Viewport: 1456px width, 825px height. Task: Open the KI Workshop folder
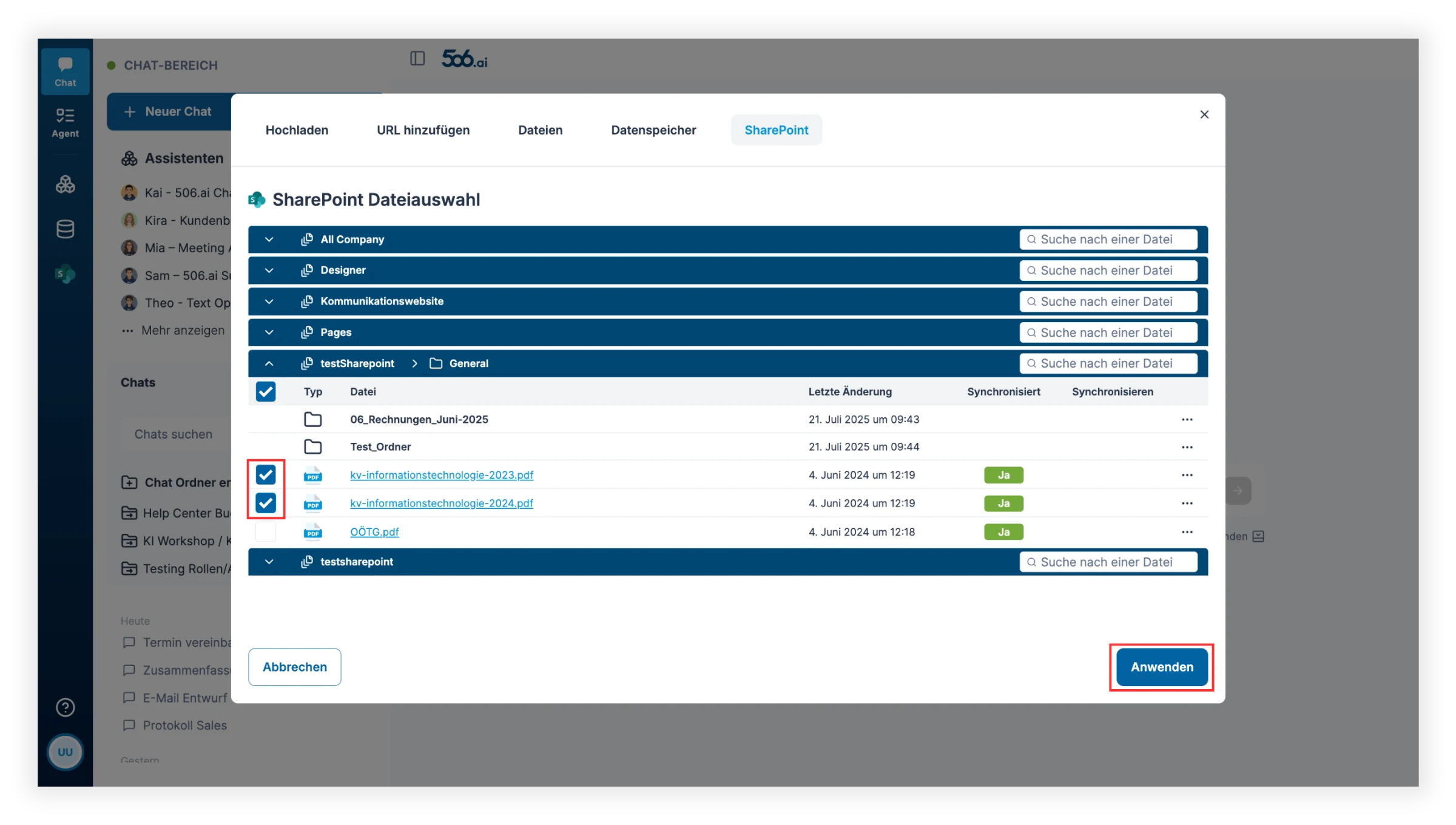pyautogui.click(x=176, y=541)
